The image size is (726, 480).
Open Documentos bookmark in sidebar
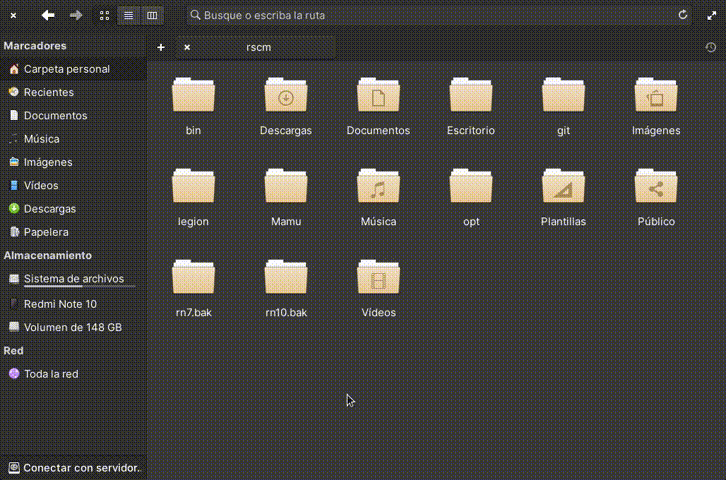point(73,115)
